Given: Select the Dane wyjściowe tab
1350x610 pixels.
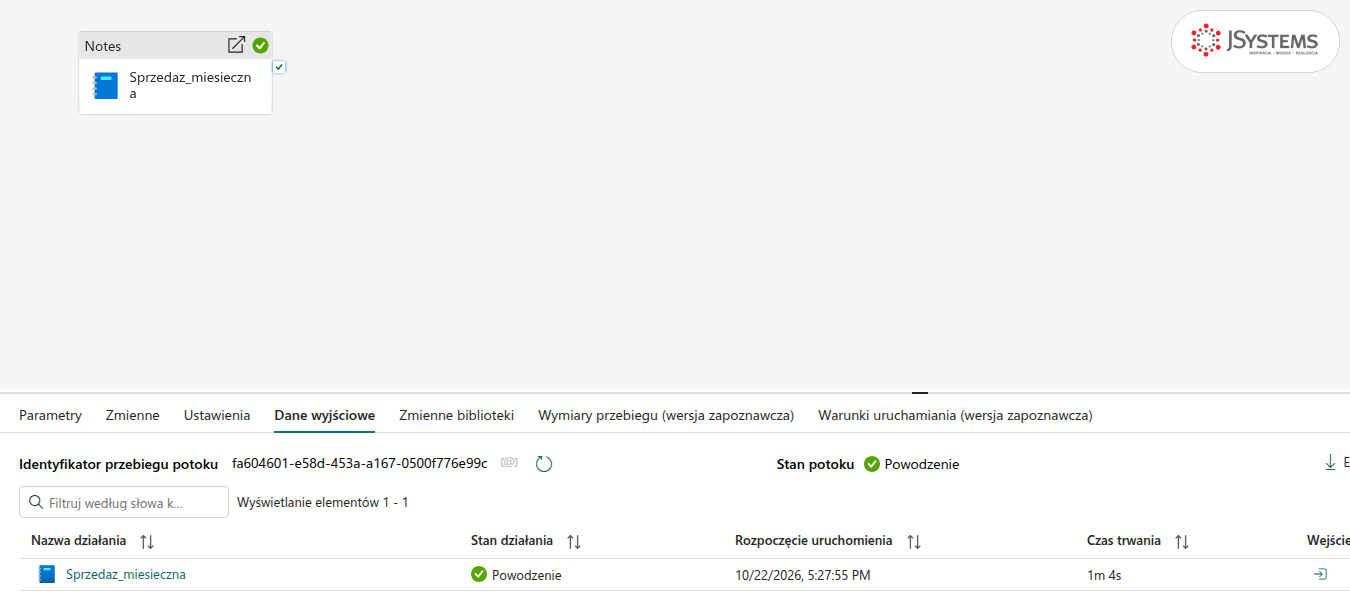Looking at the screenshot, I should click(x=325, y=415).
